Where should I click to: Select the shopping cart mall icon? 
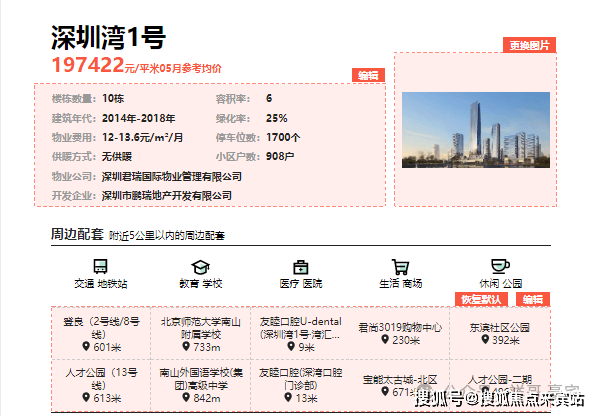pos(400,267)
